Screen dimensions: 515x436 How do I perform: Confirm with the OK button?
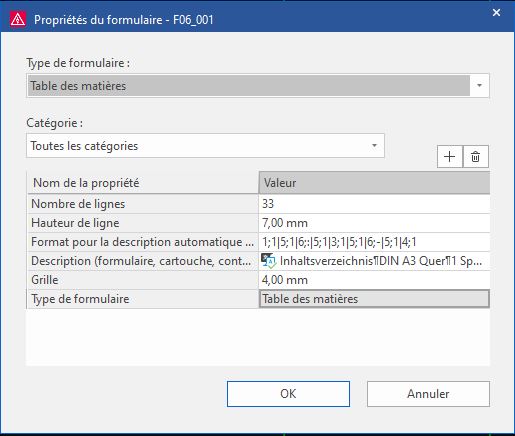tap(288, 394)
